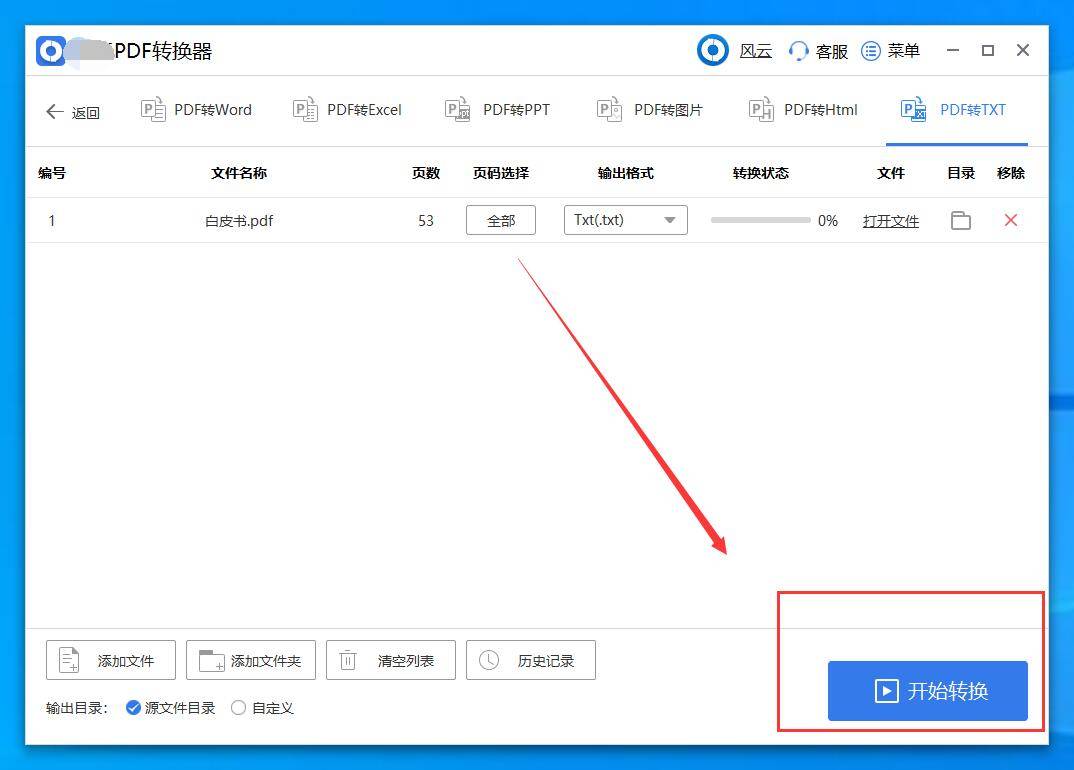Click the PDF转PPT icon
Viewport: 1074px width, 770px height.
click(458, 110)
